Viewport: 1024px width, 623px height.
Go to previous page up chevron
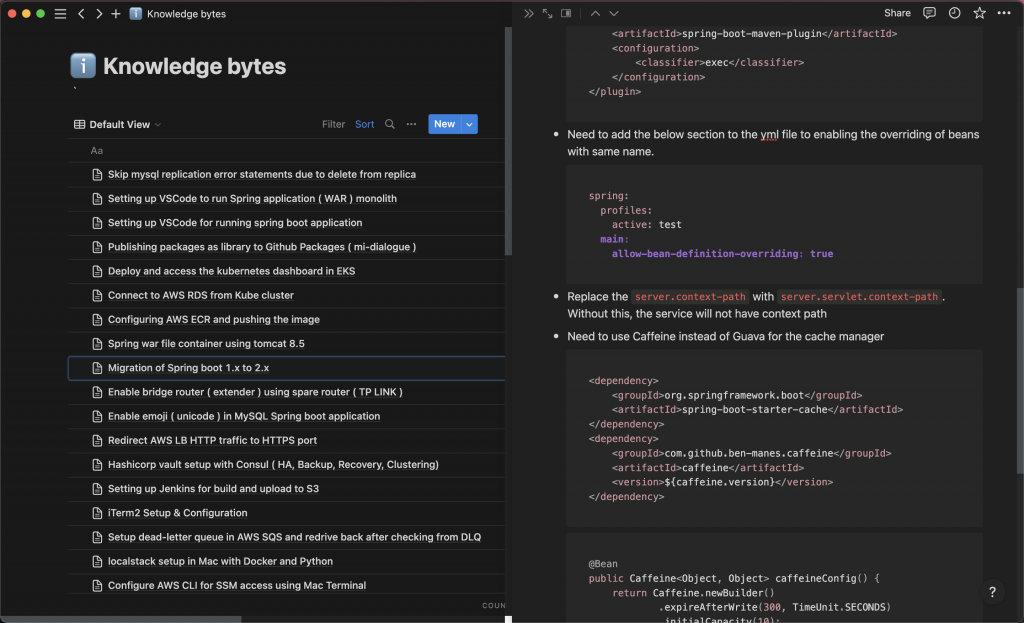(595, 13)
